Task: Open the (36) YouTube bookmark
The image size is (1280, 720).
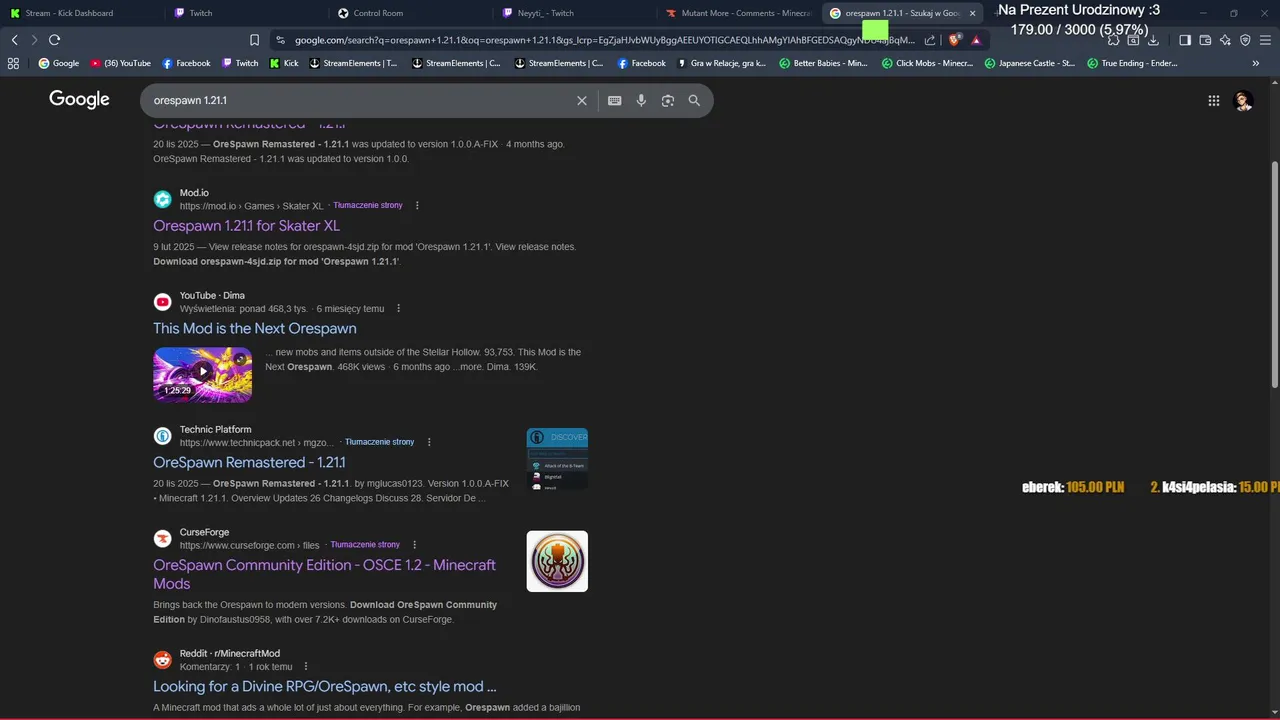Action: point(120,63)
